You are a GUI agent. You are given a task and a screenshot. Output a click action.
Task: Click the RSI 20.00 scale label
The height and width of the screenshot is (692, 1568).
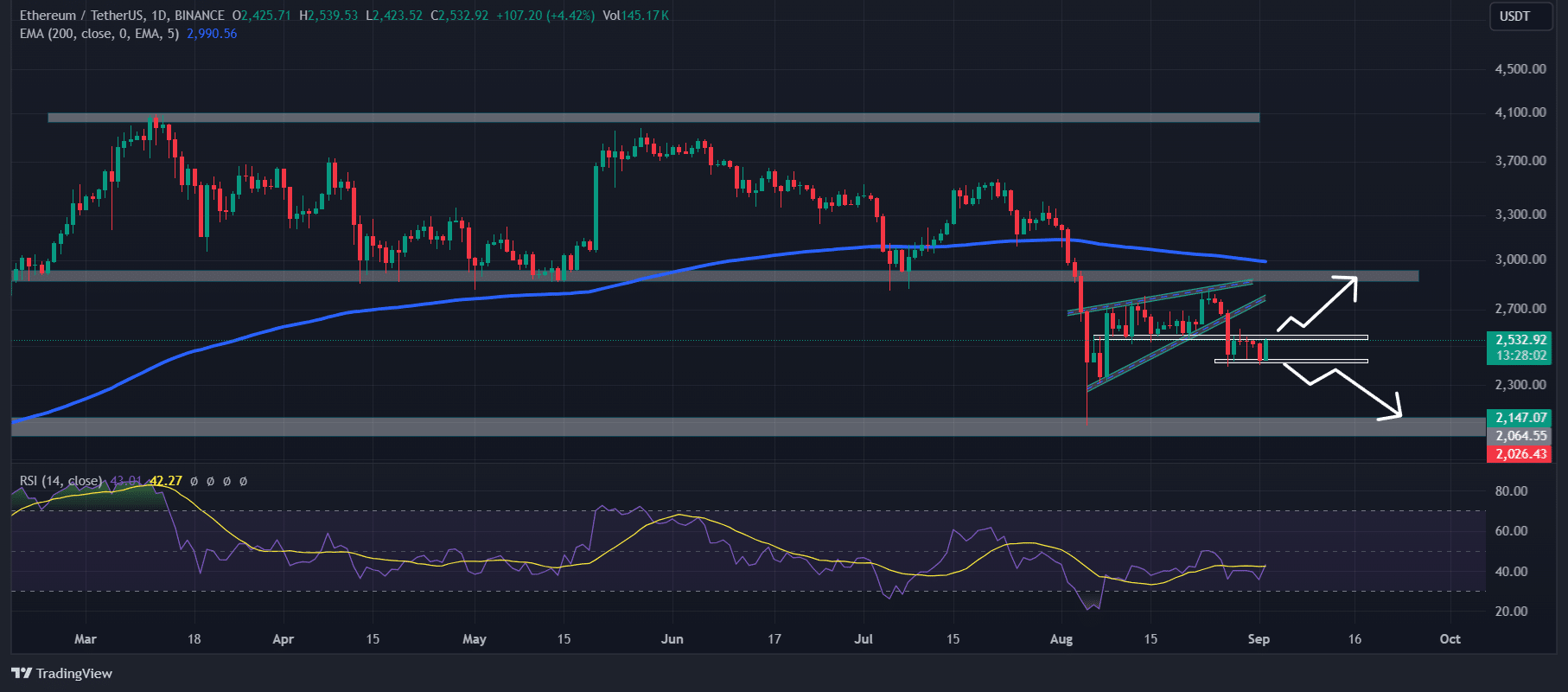[x=1512, y=612]
